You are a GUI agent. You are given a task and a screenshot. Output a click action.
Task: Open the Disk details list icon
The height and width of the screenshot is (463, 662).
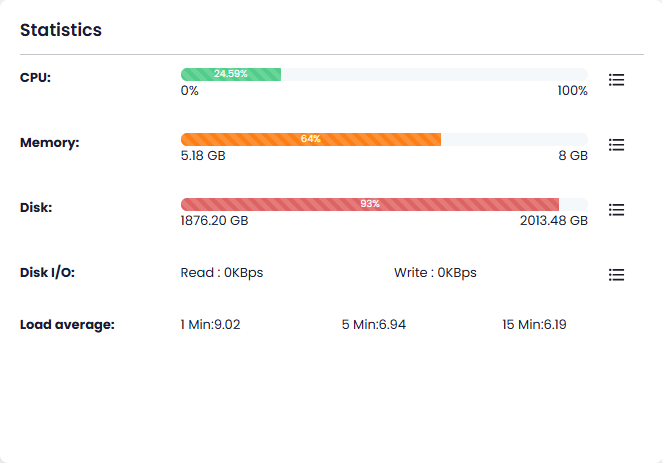[617, 210]
